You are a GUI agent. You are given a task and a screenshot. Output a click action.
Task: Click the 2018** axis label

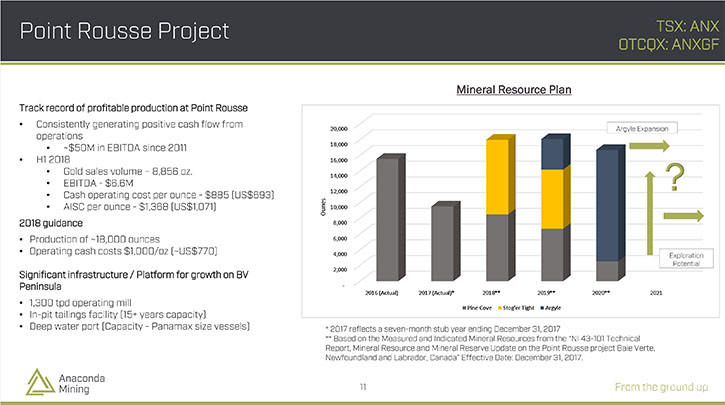(491, 293)
